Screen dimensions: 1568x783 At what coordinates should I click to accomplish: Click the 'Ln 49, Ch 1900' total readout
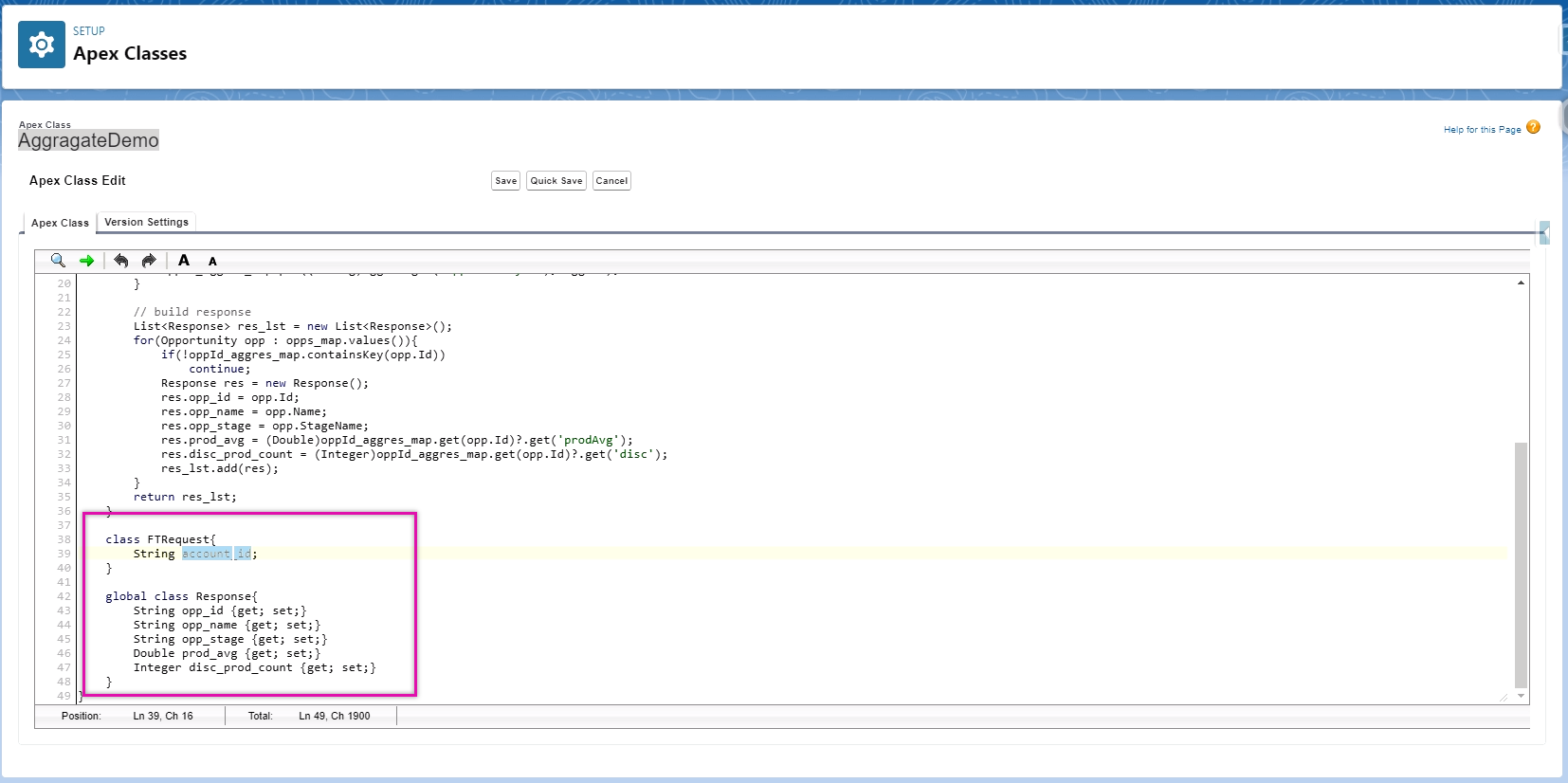(x=335, y=716)
